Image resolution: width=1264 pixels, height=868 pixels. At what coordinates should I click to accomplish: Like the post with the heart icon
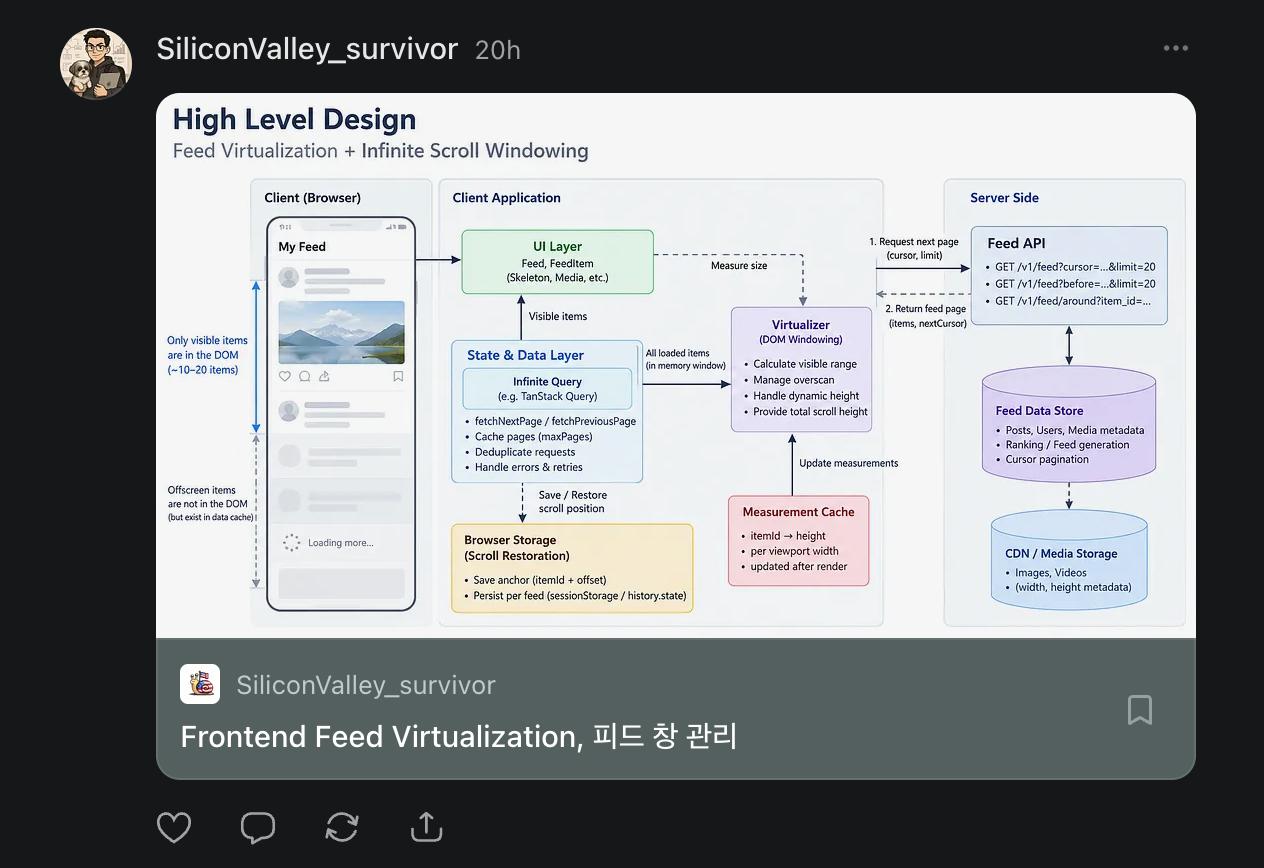click(x=174, y=827)
